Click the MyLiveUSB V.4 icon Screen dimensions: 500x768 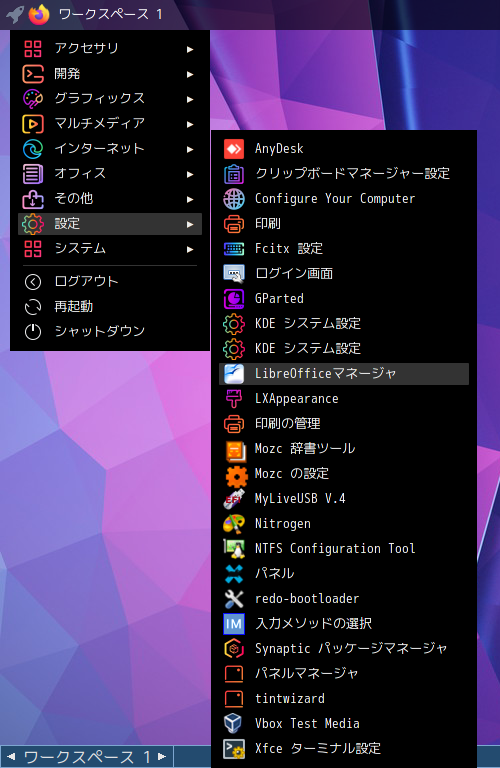coord(234,499)
